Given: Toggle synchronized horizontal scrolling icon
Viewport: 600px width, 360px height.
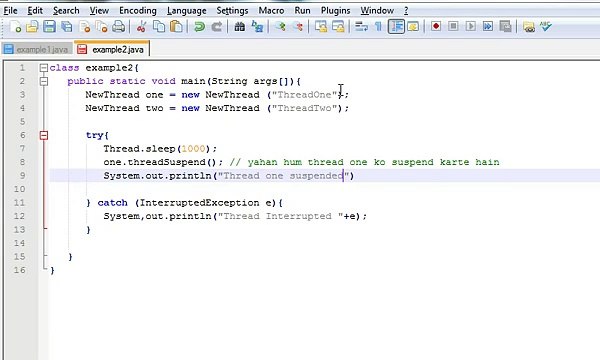Looking at the screenshot, I should (338, 26).
